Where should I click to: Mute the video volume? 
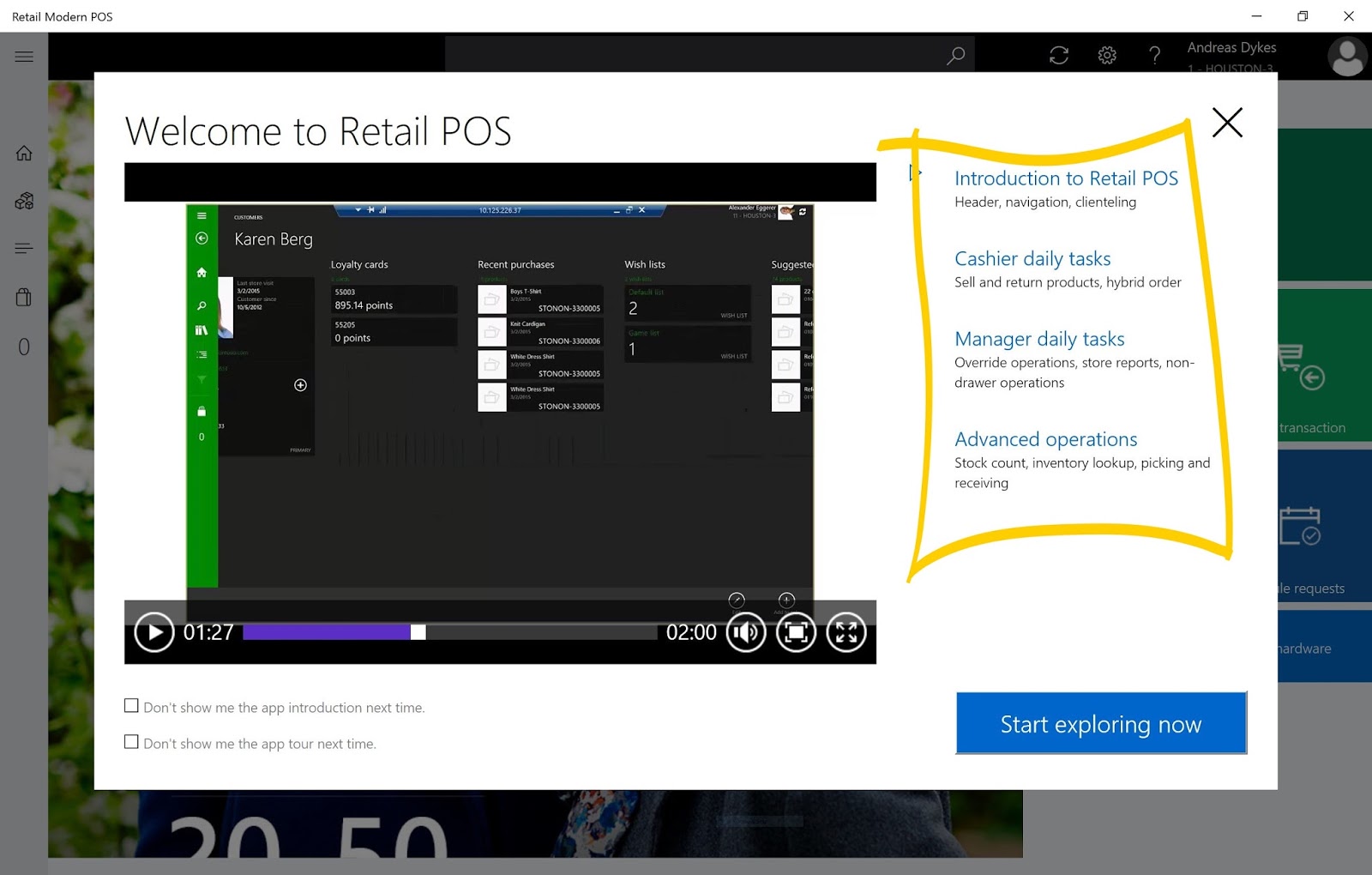pos(746,632)
